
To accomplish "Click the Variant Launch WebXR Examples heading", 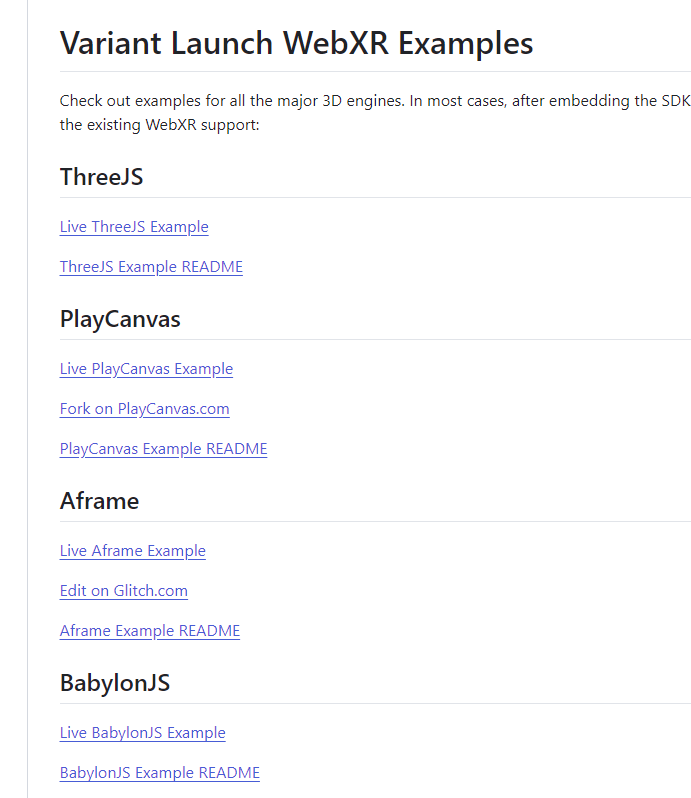I will pyautogui.click(x=296, y=43).
